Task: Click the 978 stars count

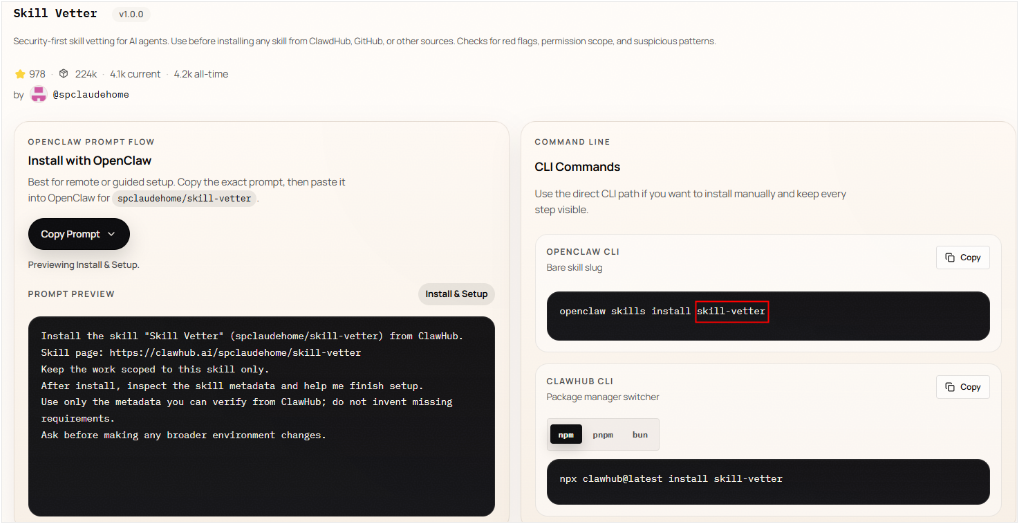Action: (x=37, y=74)
